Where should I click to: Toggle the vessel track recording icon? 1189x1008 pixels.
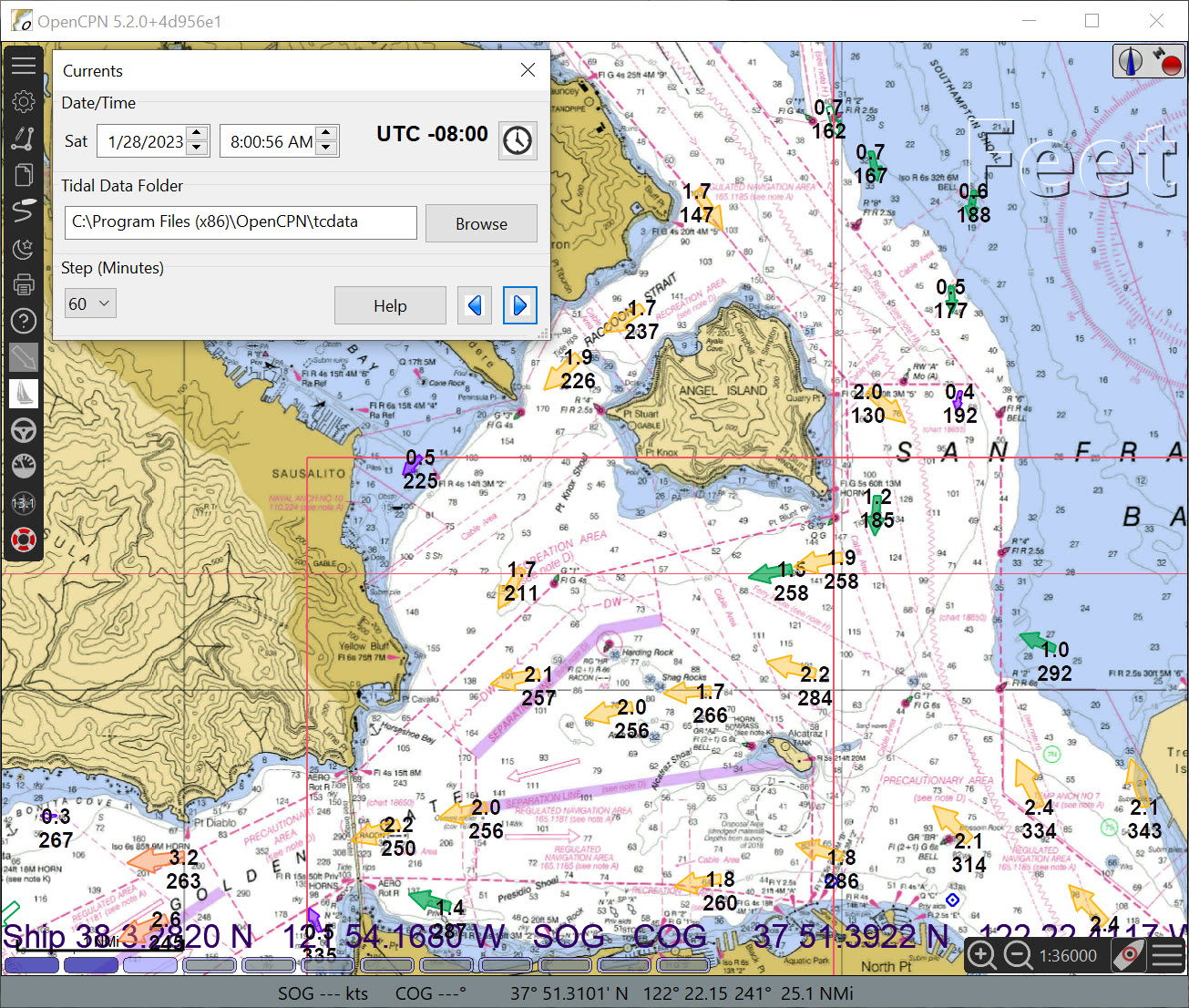(x=24, y=211)
